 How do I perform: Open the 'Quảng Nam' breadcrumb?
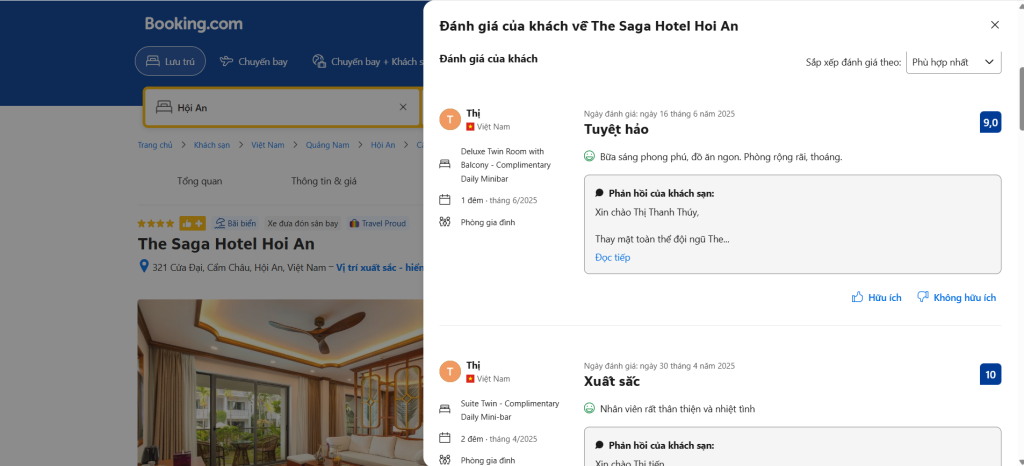point(328,145)
